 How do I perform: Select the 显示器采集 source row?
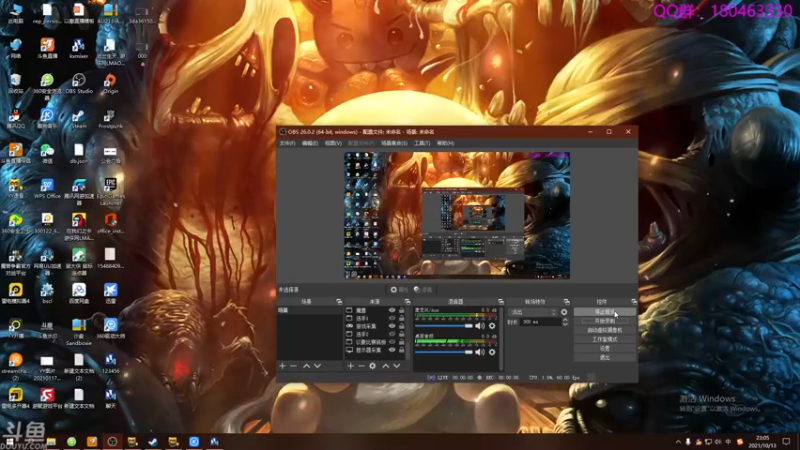pyautogui.click(x=375, y=350)
